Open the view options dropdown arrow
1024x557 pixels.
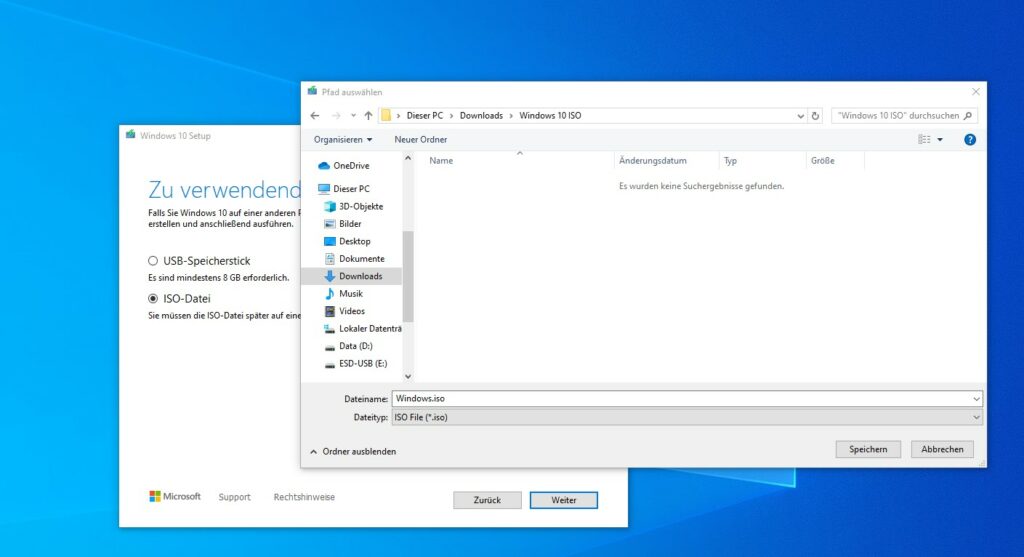[x=940, y=140]
